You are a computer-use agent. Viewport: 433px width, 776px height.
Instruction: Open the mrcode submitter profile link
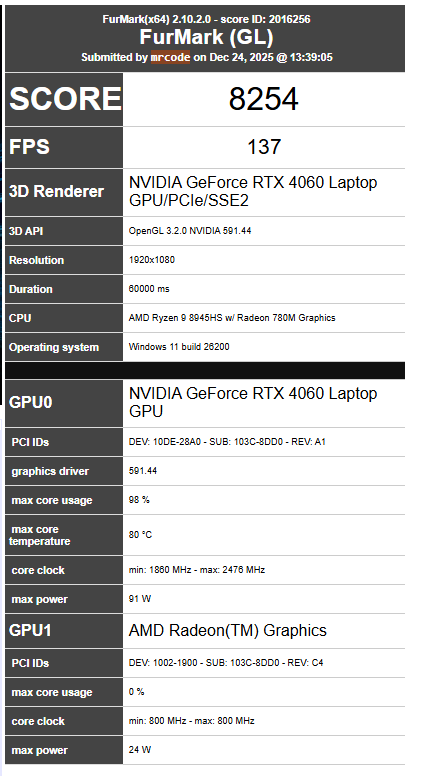170,57
